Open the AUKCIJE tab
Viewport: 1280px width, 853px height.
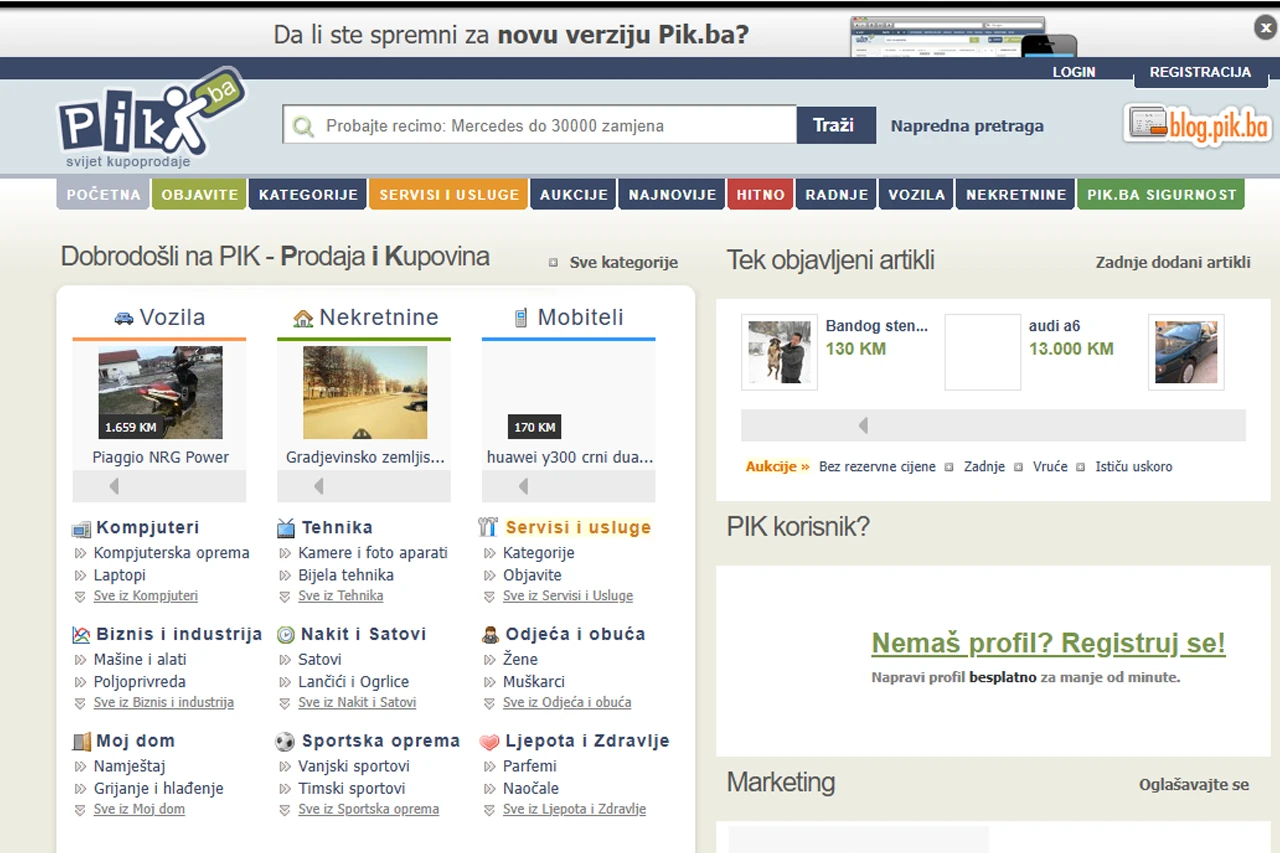pyautogui.click(x=574, y=194)
